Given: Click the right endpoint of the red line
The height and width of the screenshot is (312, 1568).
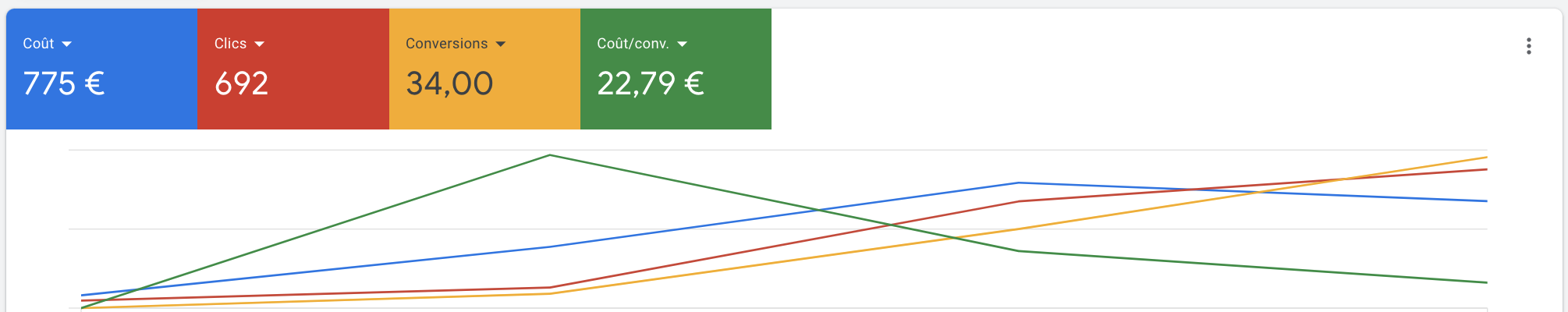Looking at the screenshot, I should coord(1486,169).
